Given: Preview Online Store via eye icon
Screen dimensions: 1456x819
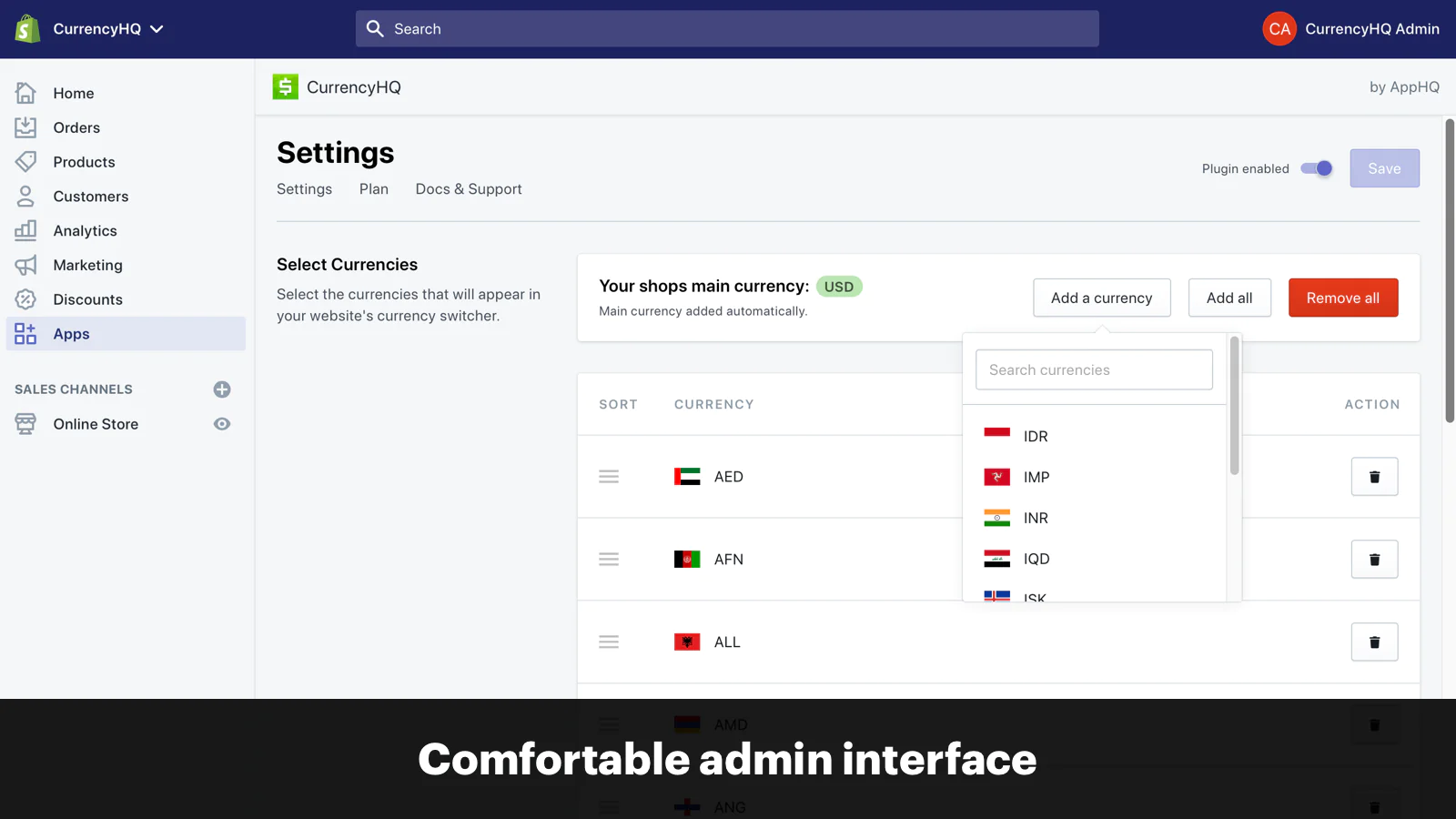Looking at the screenshot, I should click(222, 424).
